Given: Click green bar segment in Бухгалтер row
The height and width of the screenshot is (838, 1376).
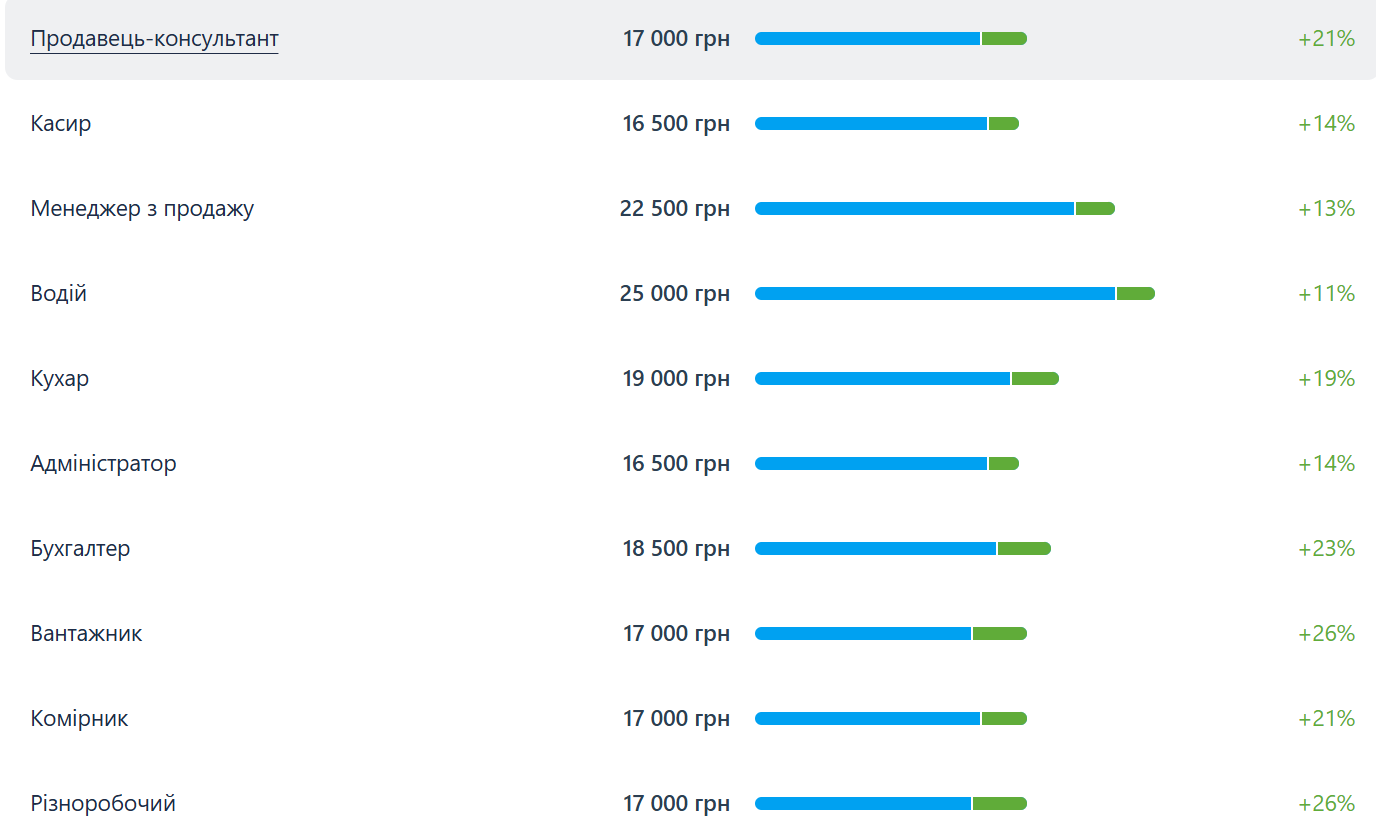Looking at the screenshot, I should coord(1024,549).
